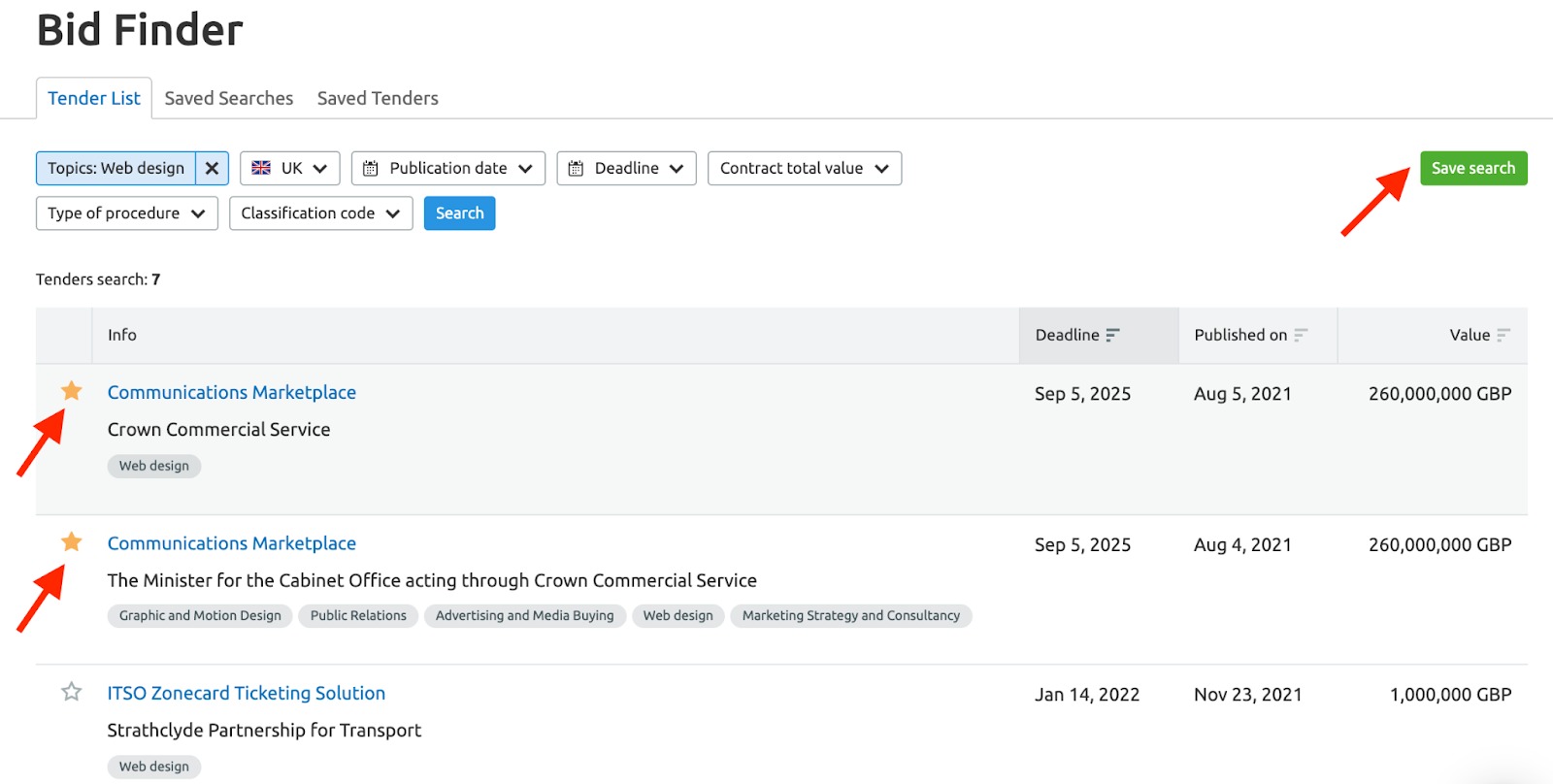Screen dimensions: 1553x784
Task: Open Communications Marketplace by Crown Commercial Service
Action: 232,392
